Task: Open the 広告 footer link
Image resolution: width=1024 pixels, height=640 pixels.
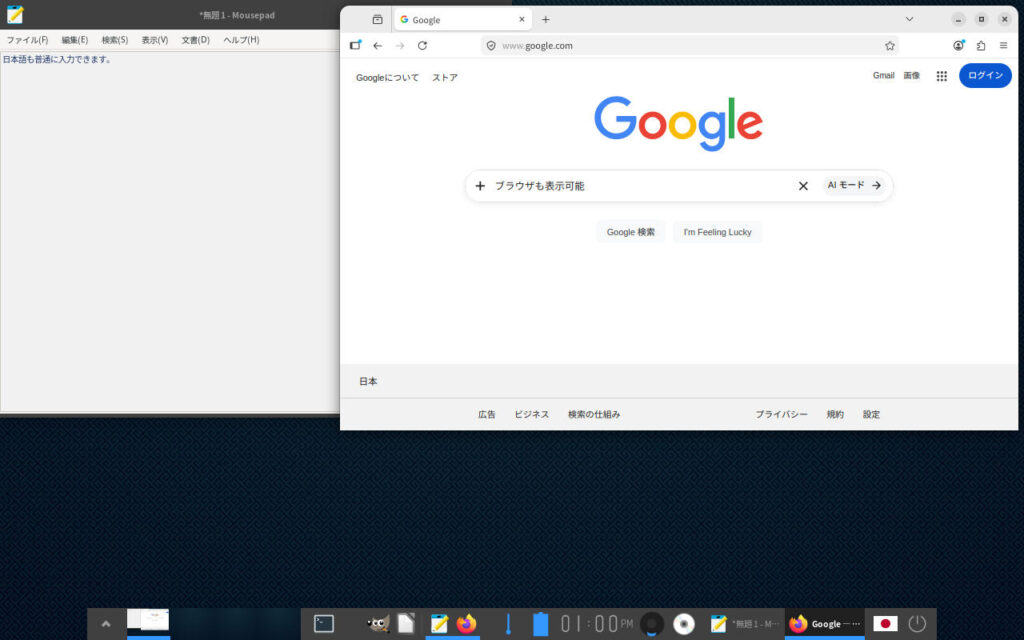Action: (x=487, y=415)
